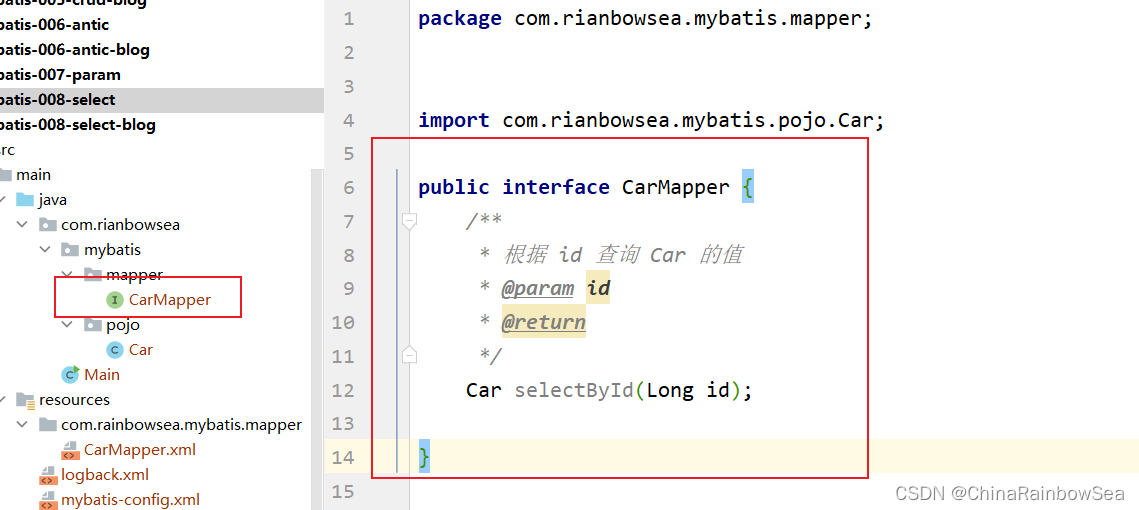This screenshot has height=510, width=1139.
Task: Click the resources folder icon
Action: tap(25, 400)
